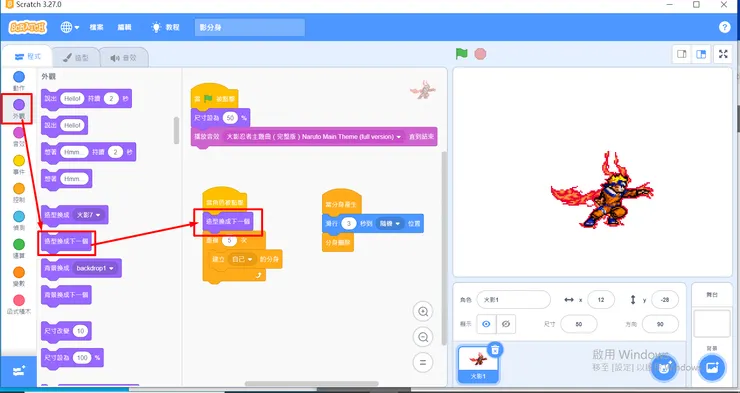Zoom in the code workspace

tap(423, 311)
